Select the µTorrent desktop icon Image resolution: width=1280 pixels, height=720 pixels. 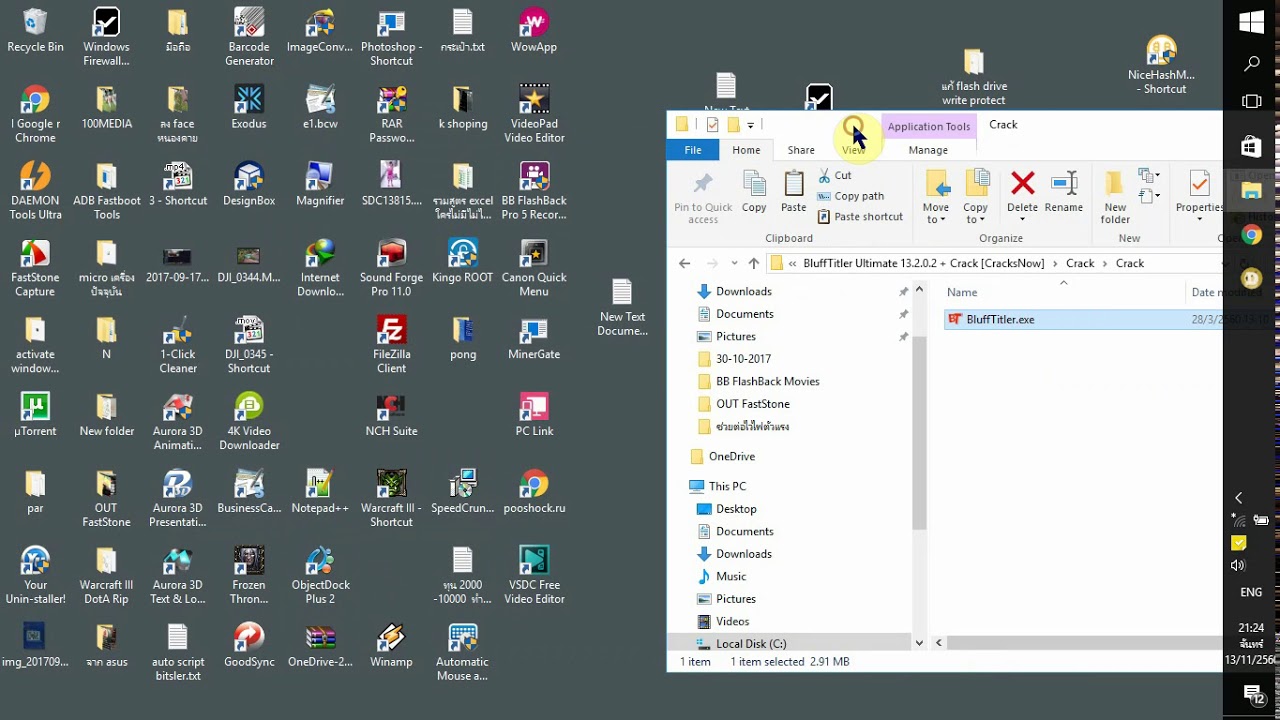pos(35,415)
